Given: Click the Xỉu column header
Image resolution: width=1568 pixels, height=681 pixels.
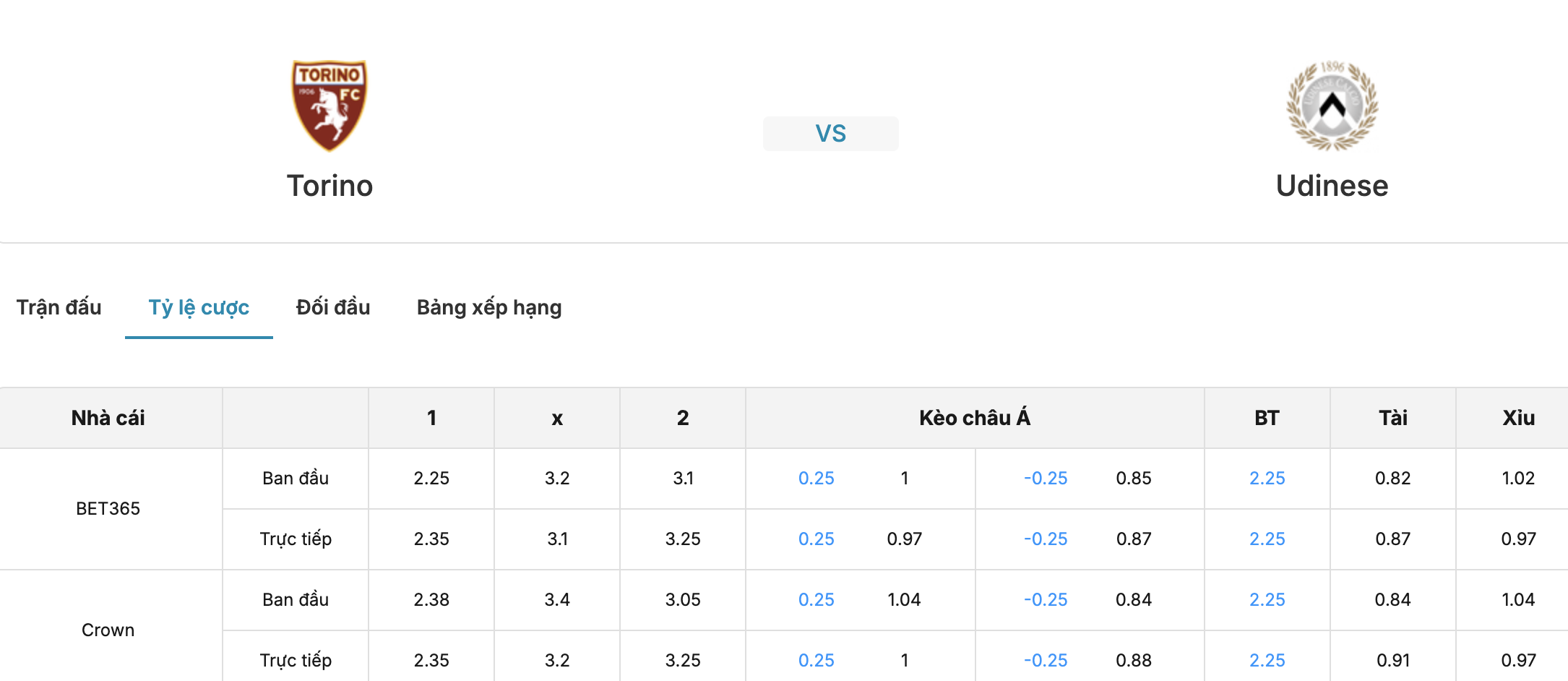Looking at the screenshot, I should [1518, 418].
